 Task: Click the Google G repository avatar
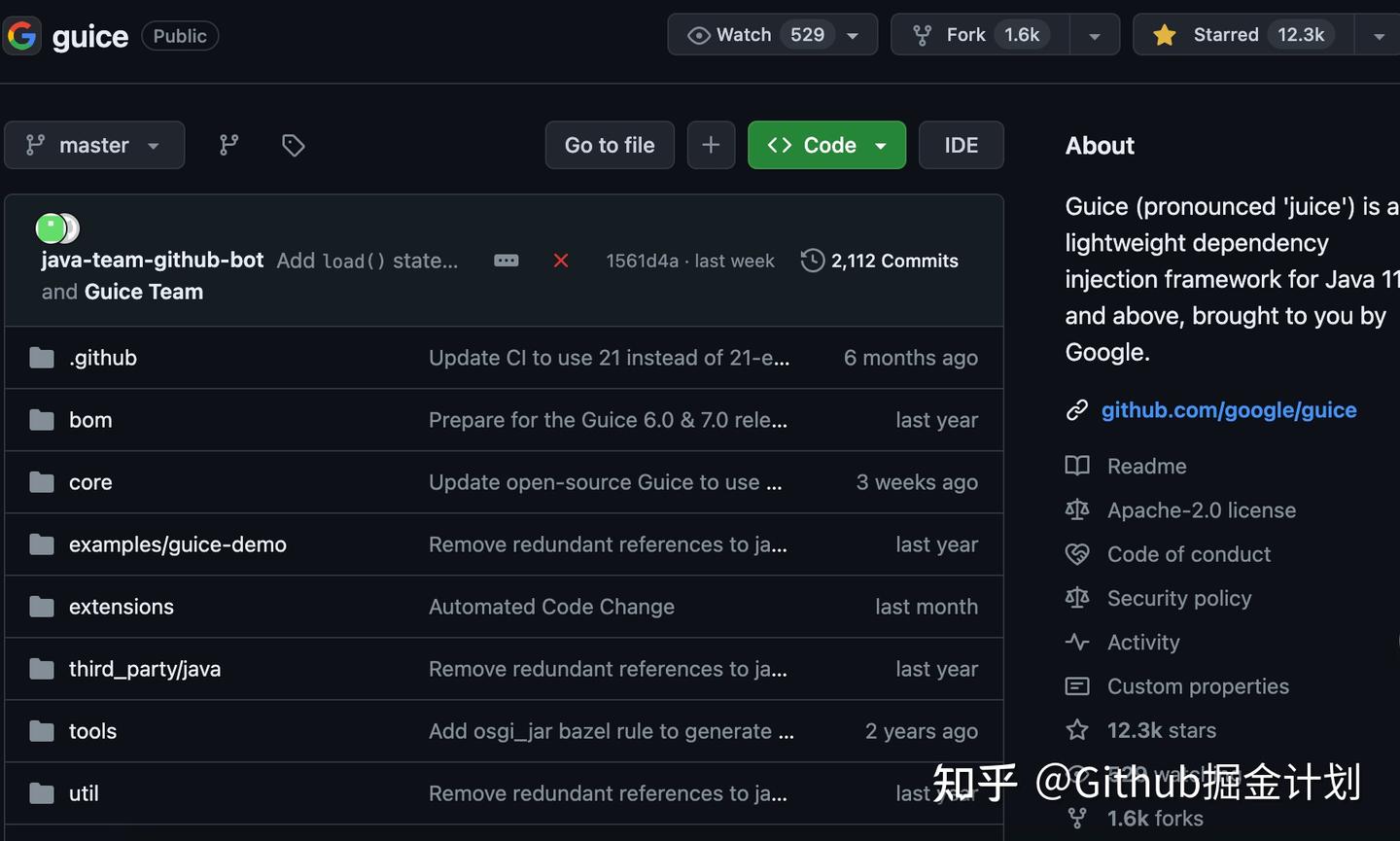click(x=21, y=36)
